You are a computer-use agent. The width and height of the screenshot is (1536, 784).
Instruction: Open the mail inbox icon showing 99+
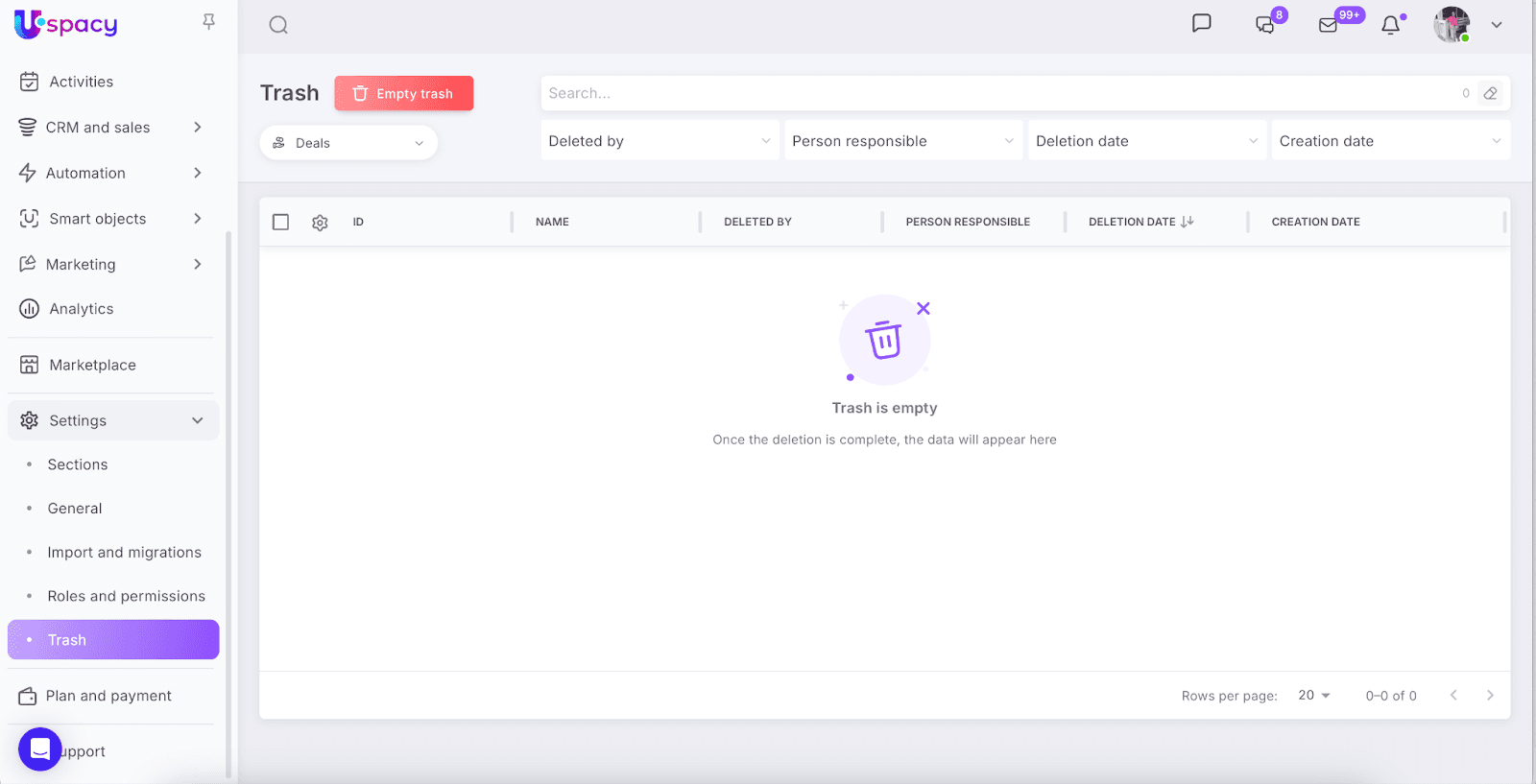point(1329,26)
